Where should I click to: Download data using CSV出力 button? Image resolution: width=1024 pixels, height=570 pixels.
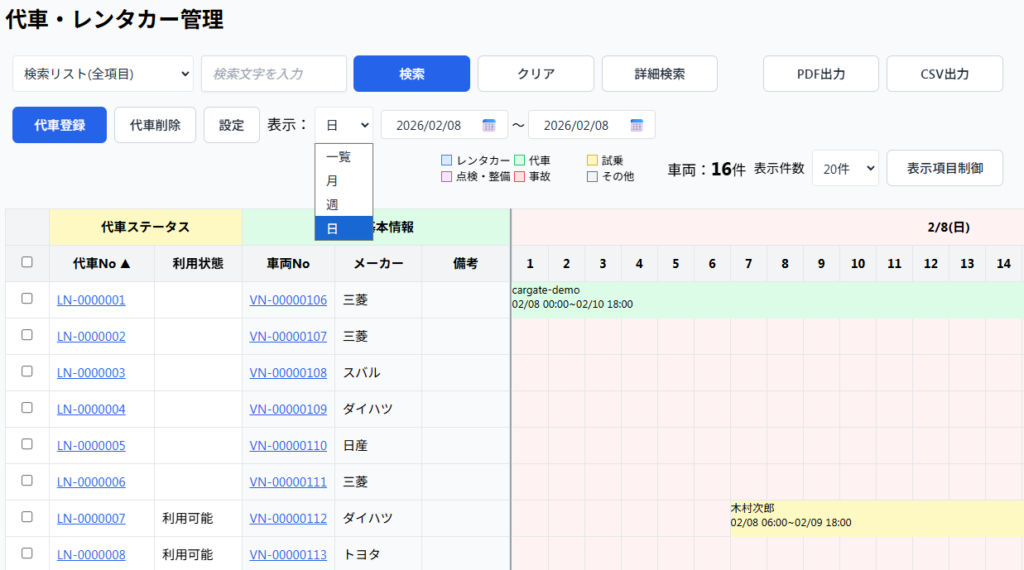pyautogui.click(x=944, y=74)
